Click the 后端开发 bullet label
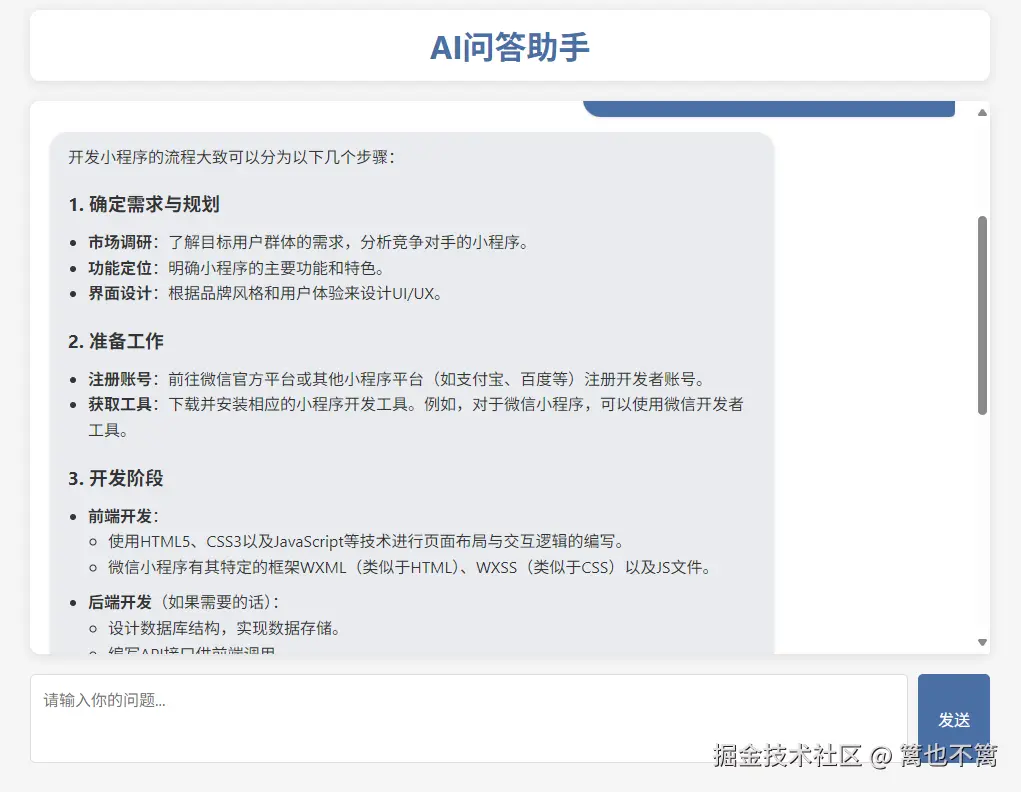The image size is (1021, 792). coord(120,602)
